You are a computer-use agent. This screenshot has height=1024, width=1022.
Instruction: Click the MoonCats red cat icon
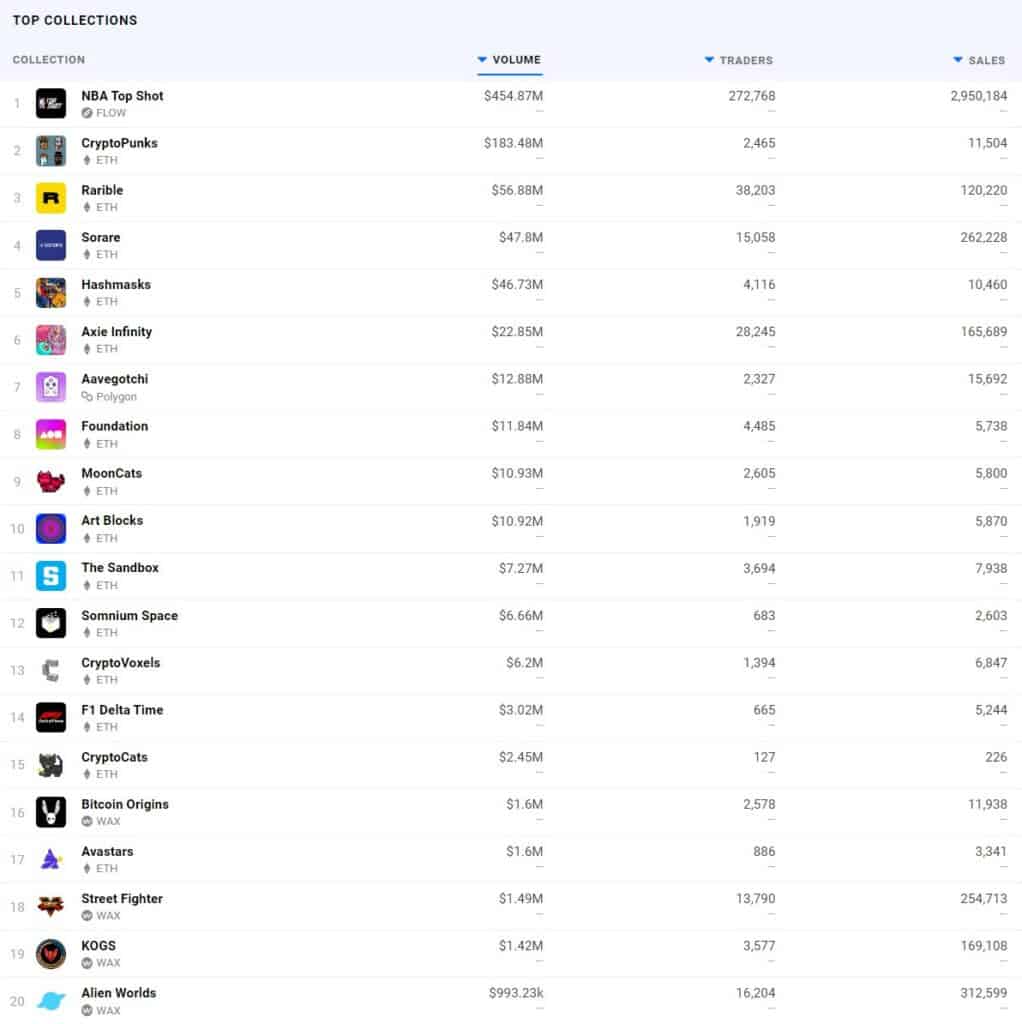[x=51, y=481]
